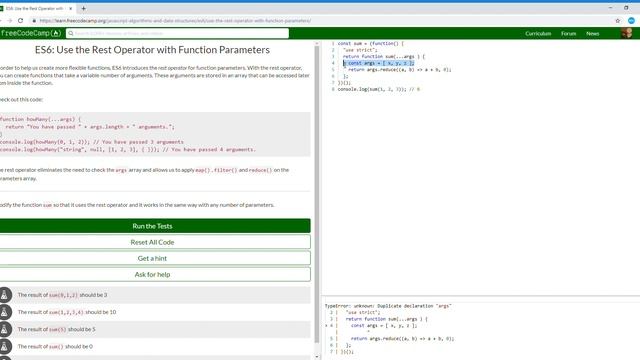Click Get a hint button

[152, 258]
